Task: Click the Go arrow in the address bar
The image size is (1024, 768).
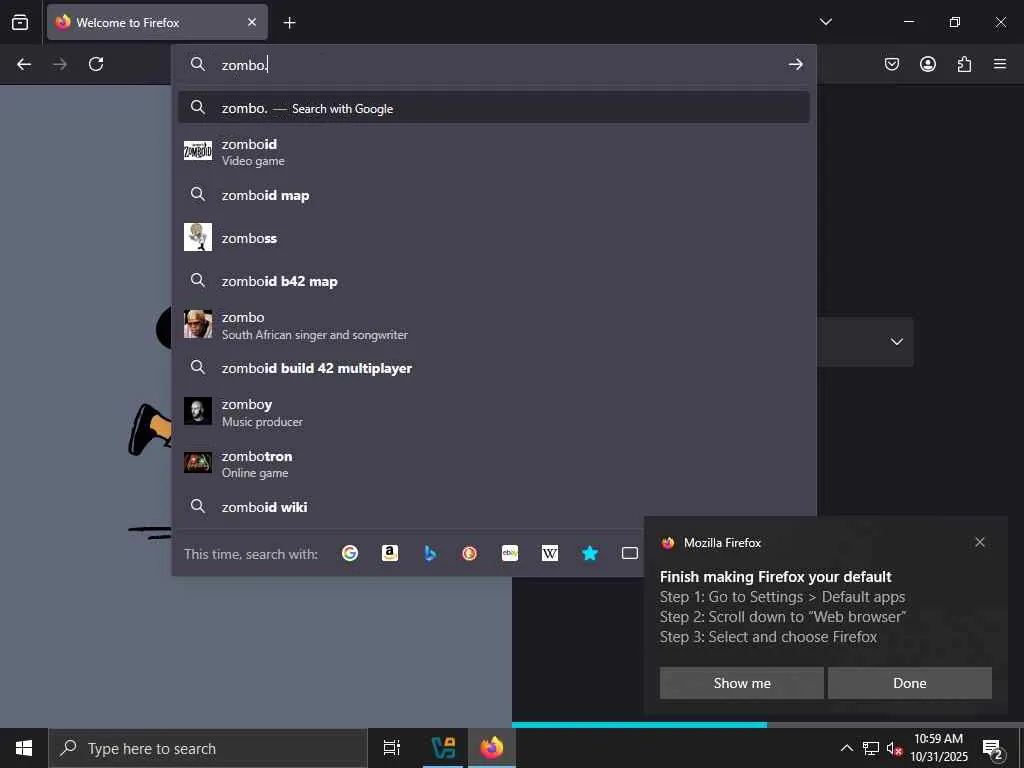Action: (x=795, y=64)
